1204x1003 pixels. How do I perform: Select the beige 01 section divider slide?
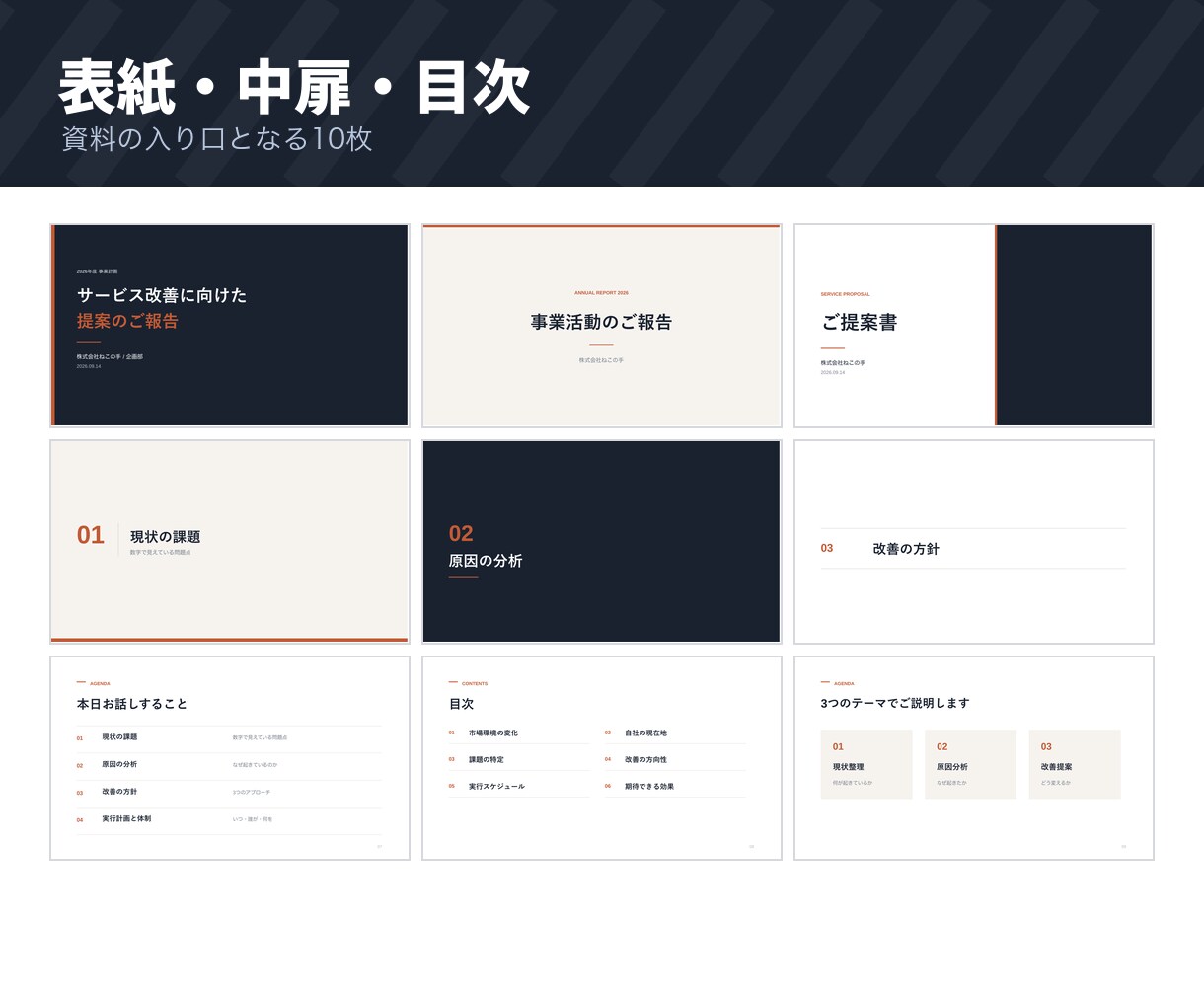click(x=230, y=542)
